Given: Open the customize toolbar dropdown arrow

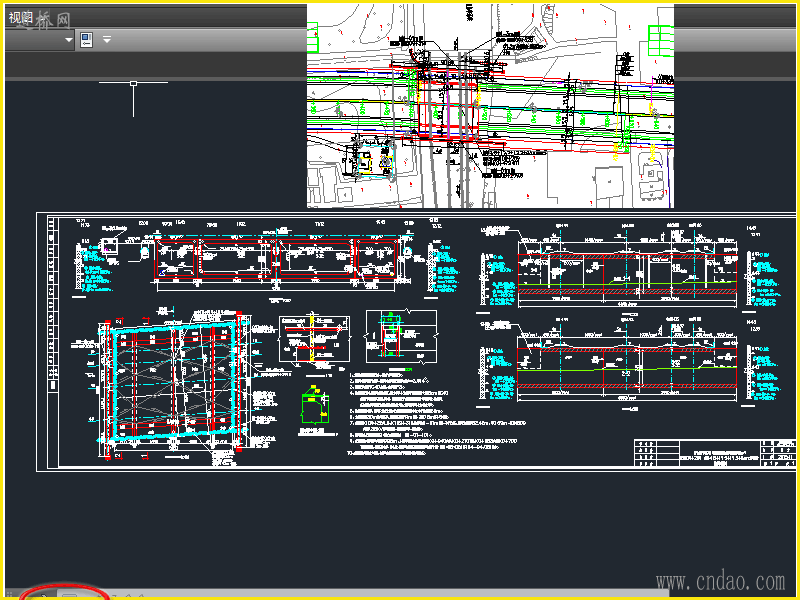Looking at the screenshot, I should 107,39.
